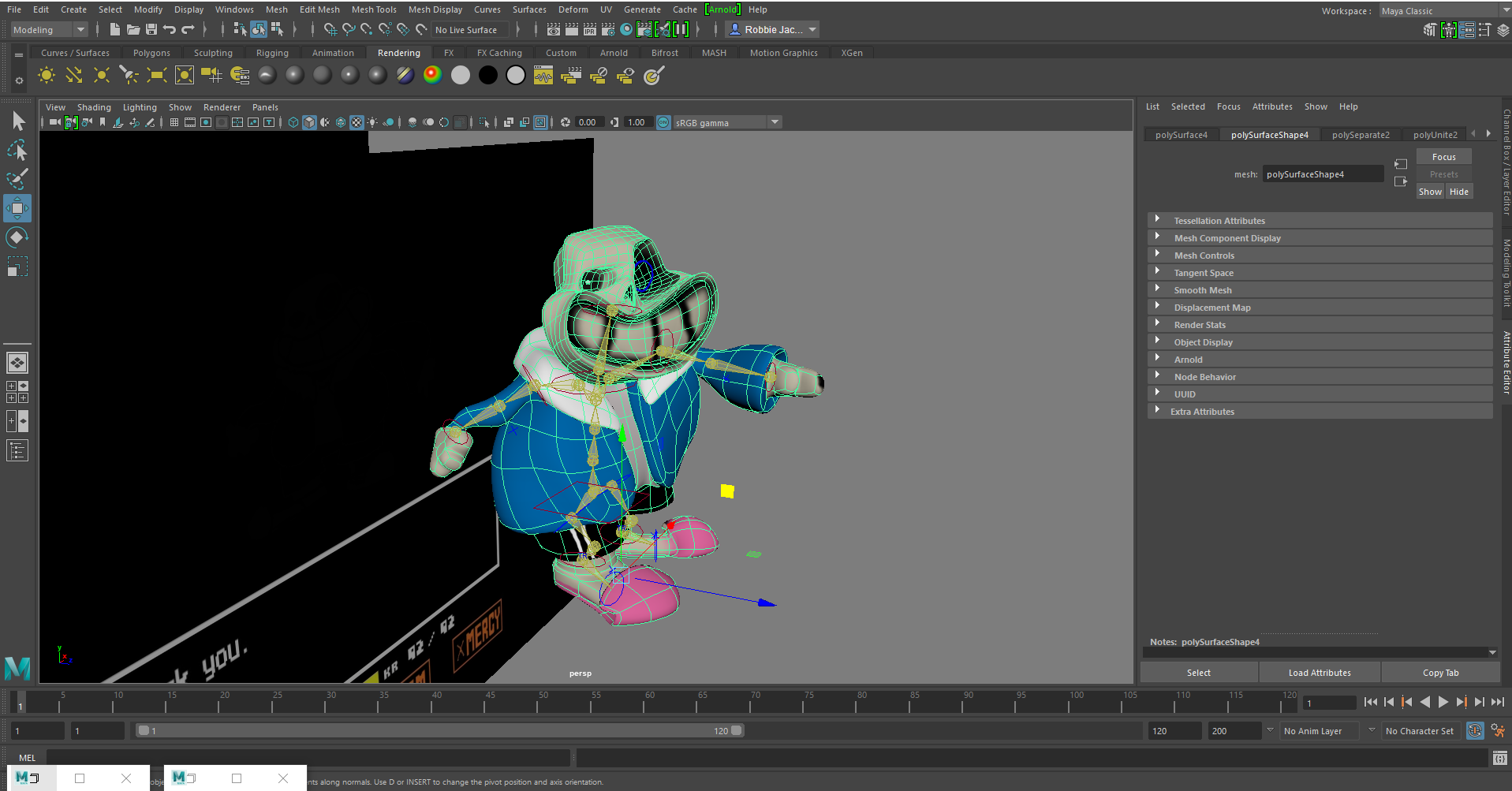Click the Save Scene floppy disk icon
This screenshot has height=791, width=1512.
coord(151,30)
